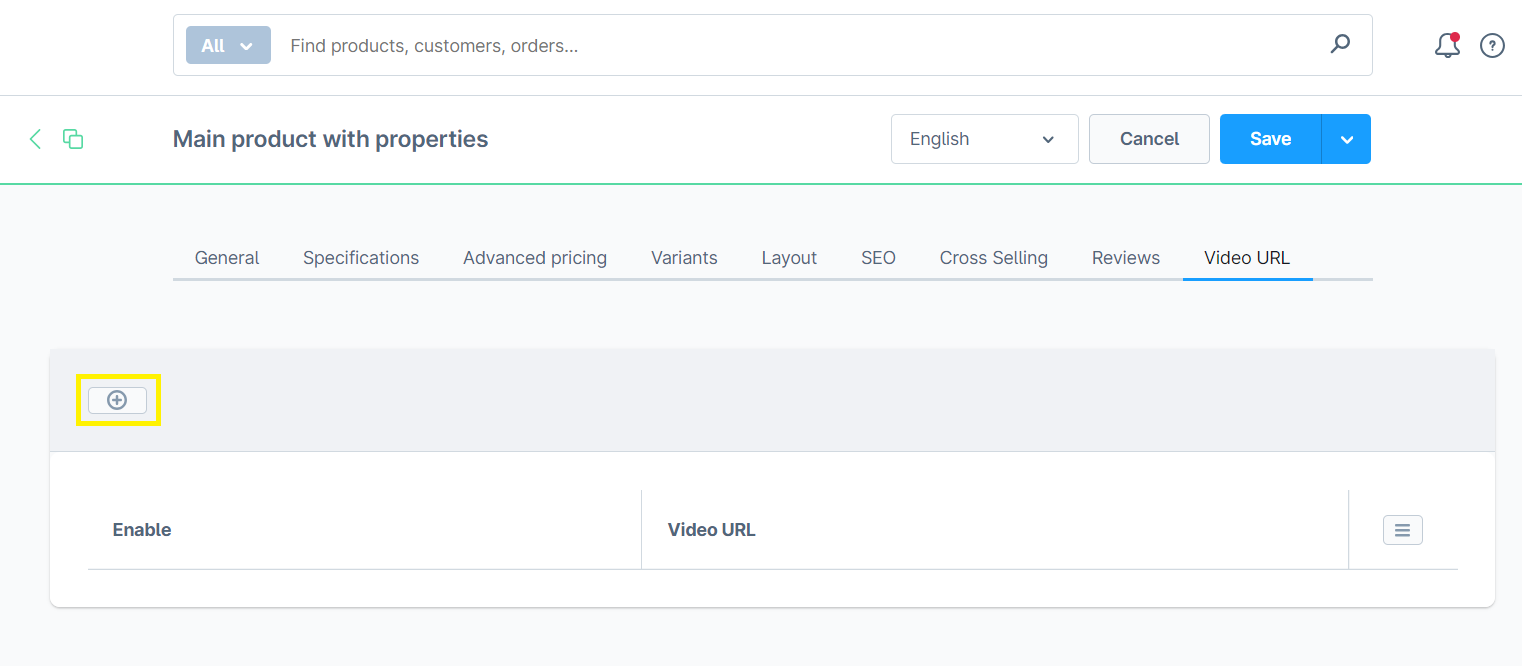Click the Save button
The image size is (1522, 666).
click(1269, 139)
